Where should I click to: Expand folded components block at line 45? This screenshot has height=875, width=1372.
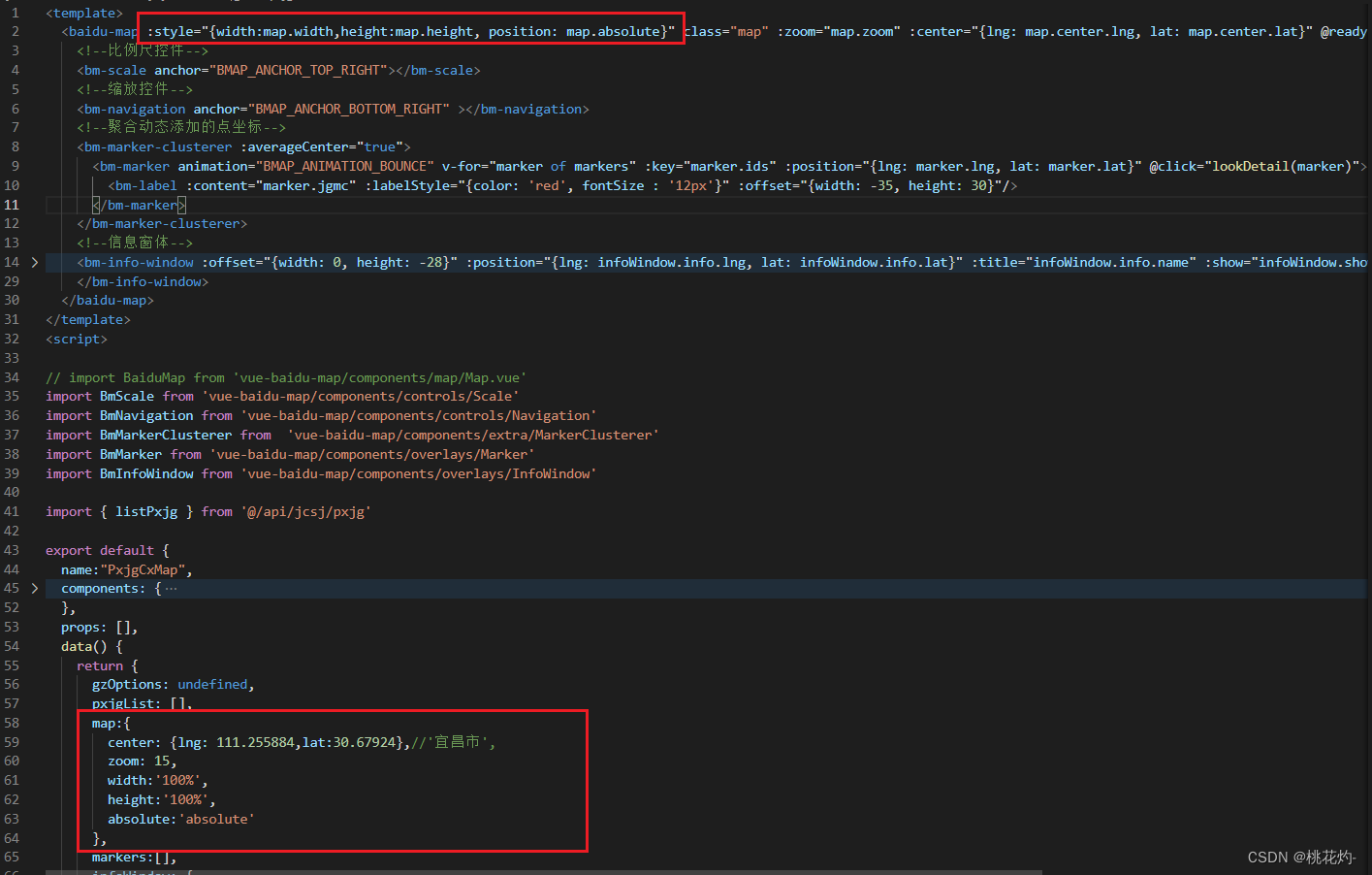[x=35, y=589]
